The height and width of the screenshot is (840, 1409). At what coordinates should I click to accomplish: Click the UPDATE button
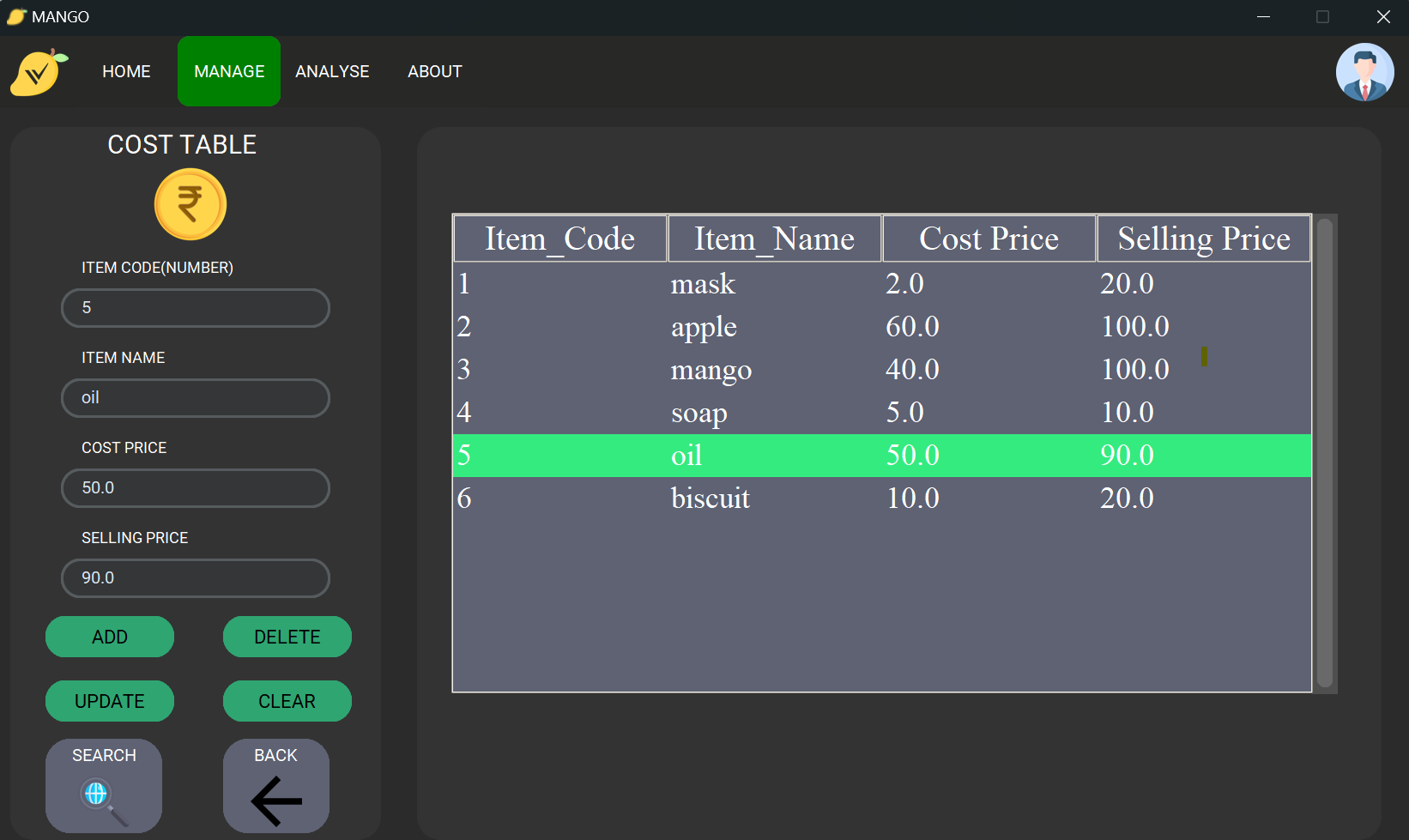tap(109, 701)
